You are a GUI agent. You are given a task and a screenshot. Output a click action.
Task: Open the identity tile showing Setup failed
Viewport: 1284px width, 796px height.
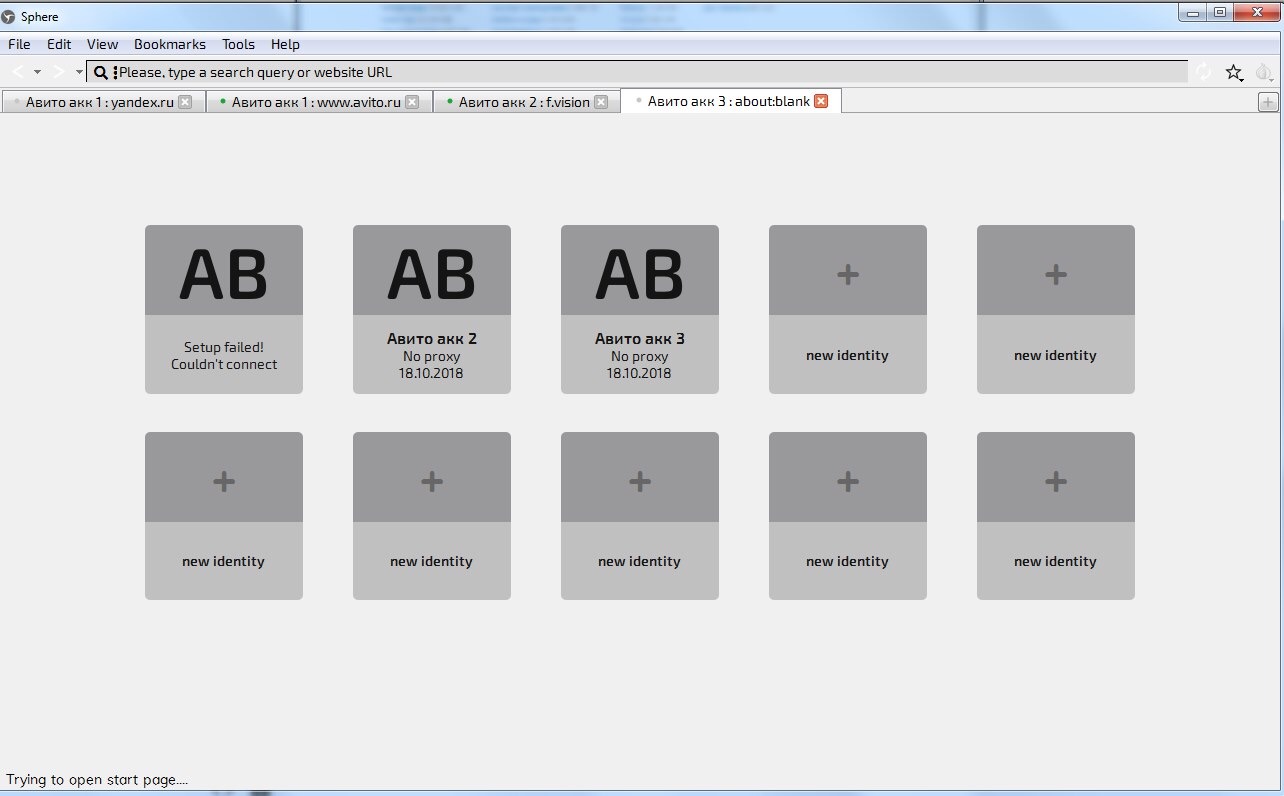(x=224, y=309)
